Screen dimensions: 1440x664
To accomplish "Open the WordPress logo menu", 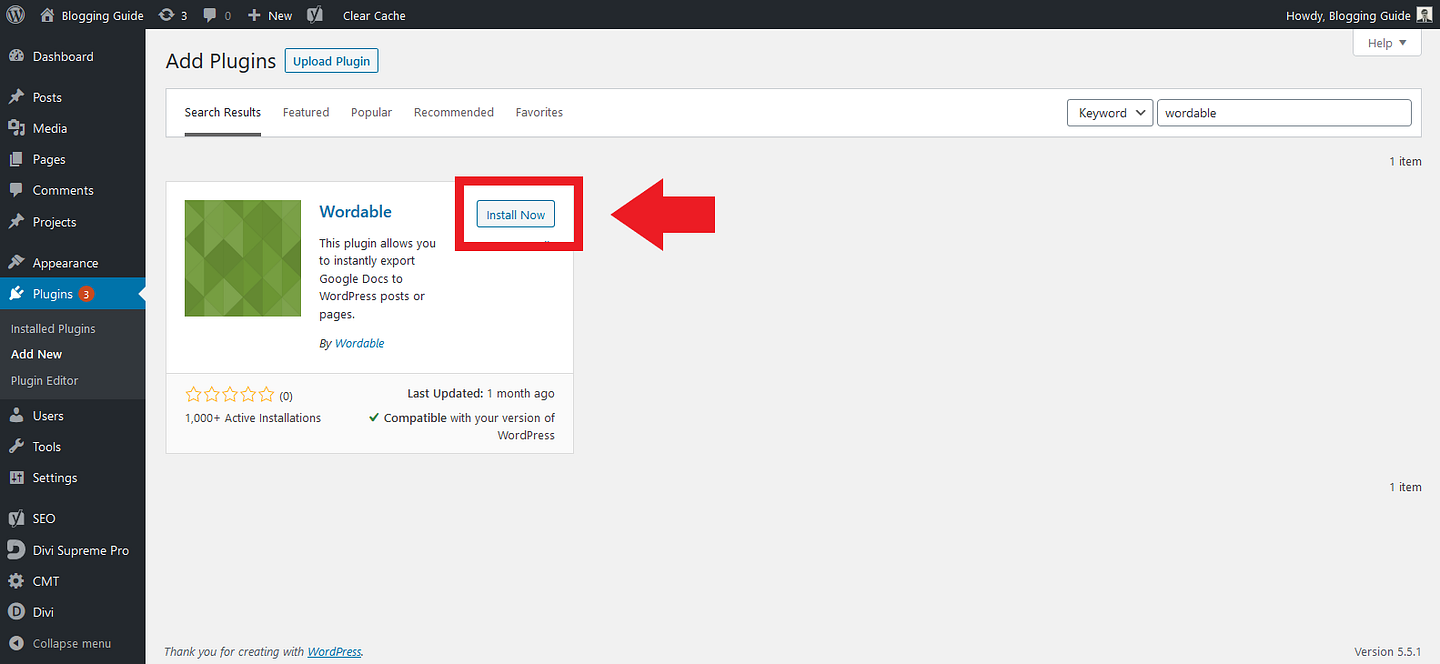I will pos(15,15).
